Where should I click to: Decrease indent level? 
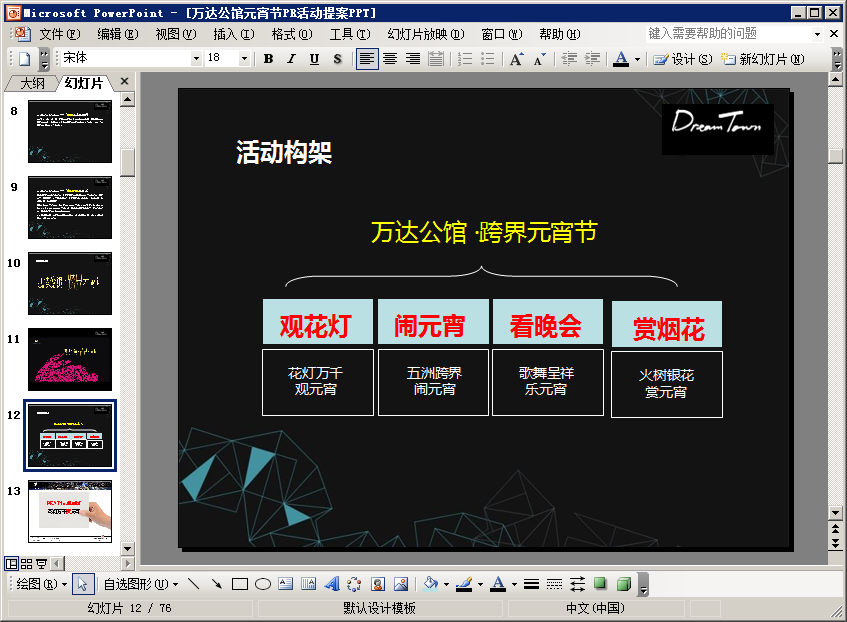click(x=569, y=58)
